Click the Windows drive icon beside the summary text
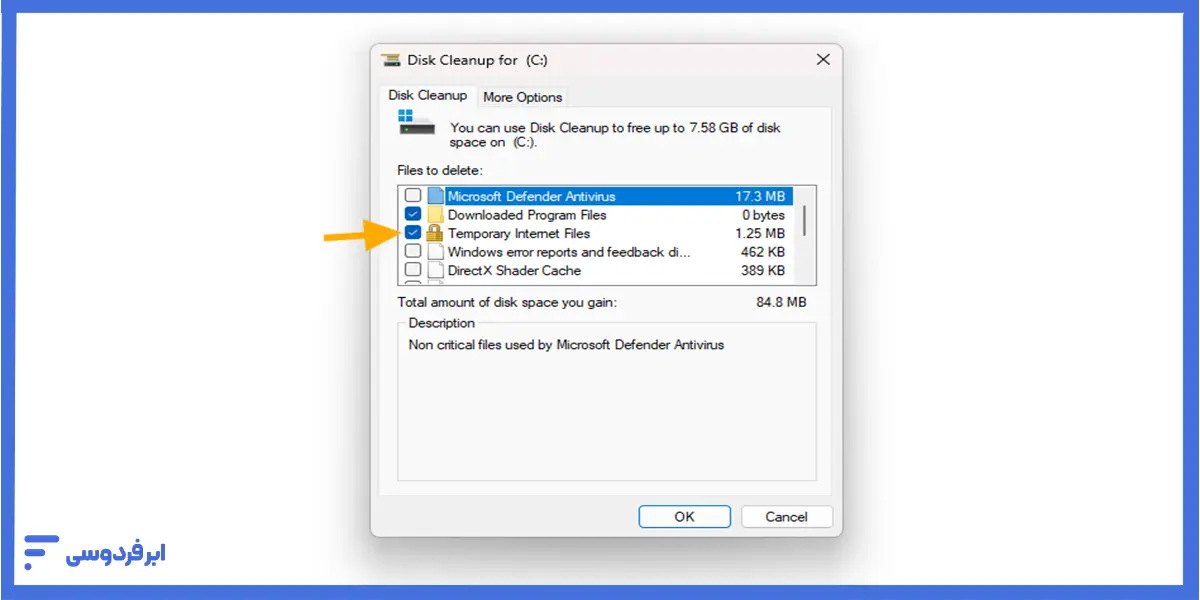Image resolution: width=1200 pixels, height=600 pixels. click(x=417, y=123)
